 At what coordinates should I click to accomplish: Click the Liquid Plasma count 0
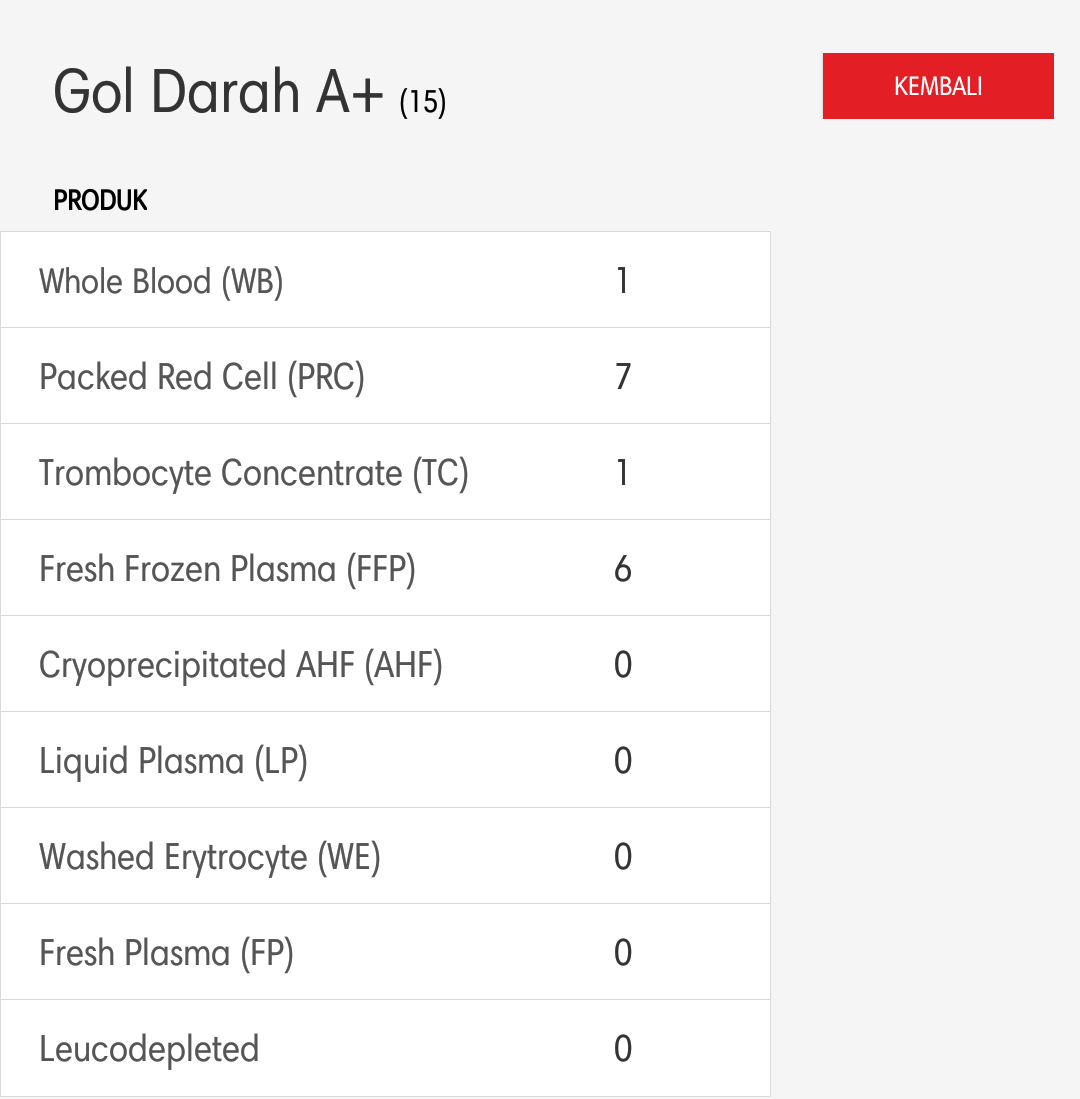pyautogui.click(x=623, y=760)
